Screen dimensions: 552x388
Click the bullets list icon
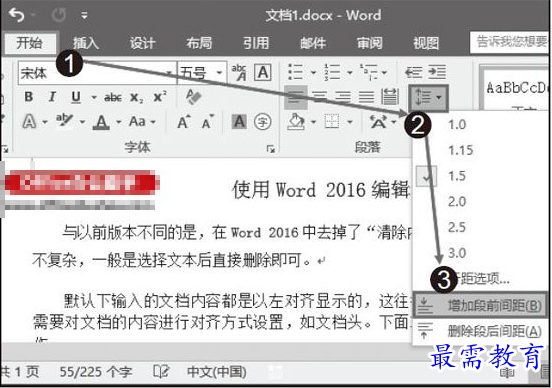tap(295, 72)
